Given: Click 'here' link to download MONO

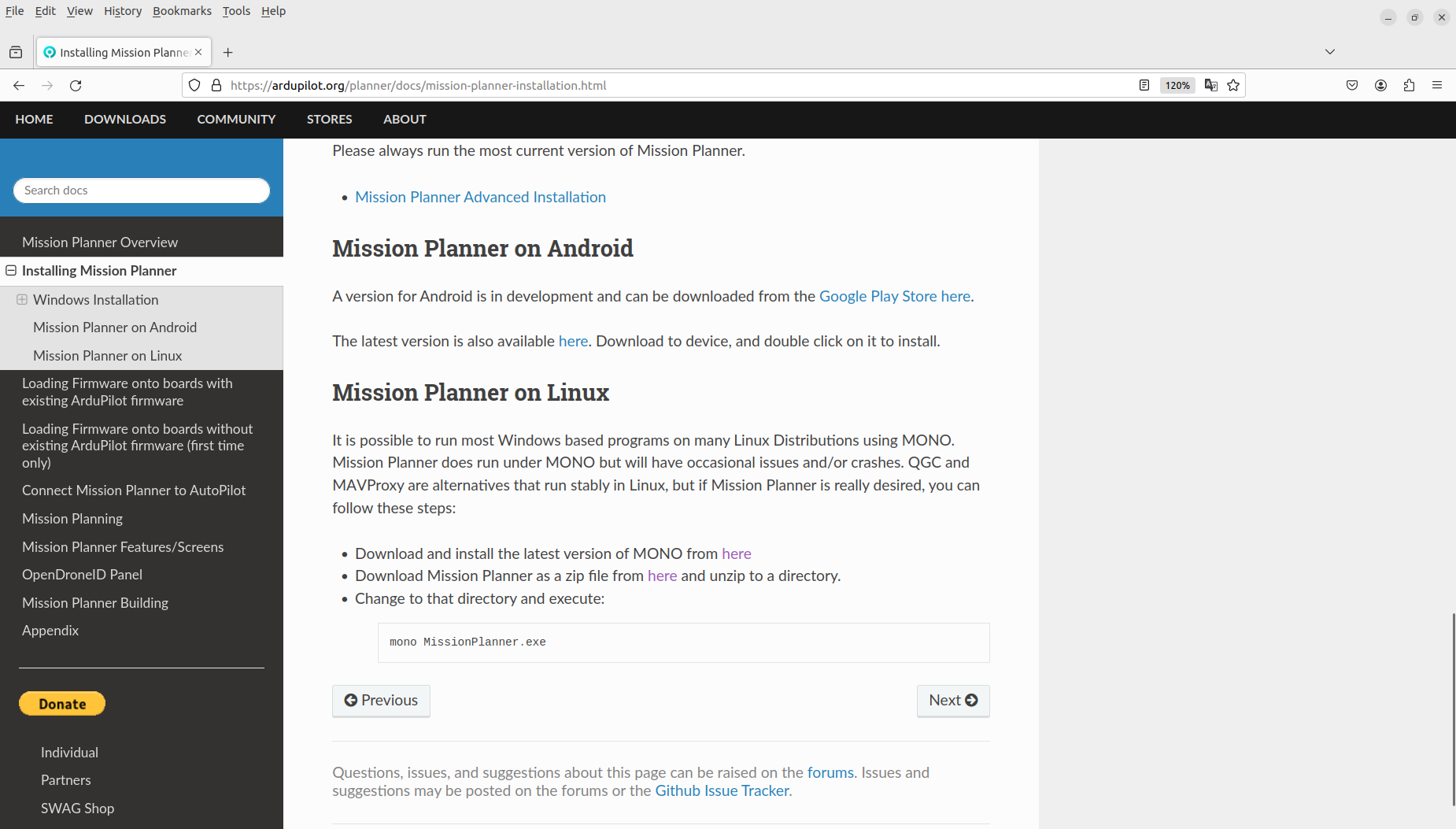Looking at the screenshot, I should (x=737, y=553).
